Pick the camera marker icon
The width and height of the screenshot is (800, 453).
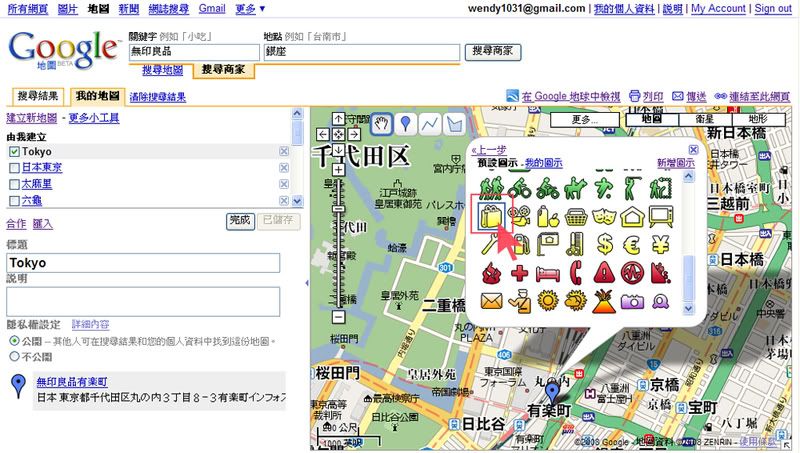point(633,300)
